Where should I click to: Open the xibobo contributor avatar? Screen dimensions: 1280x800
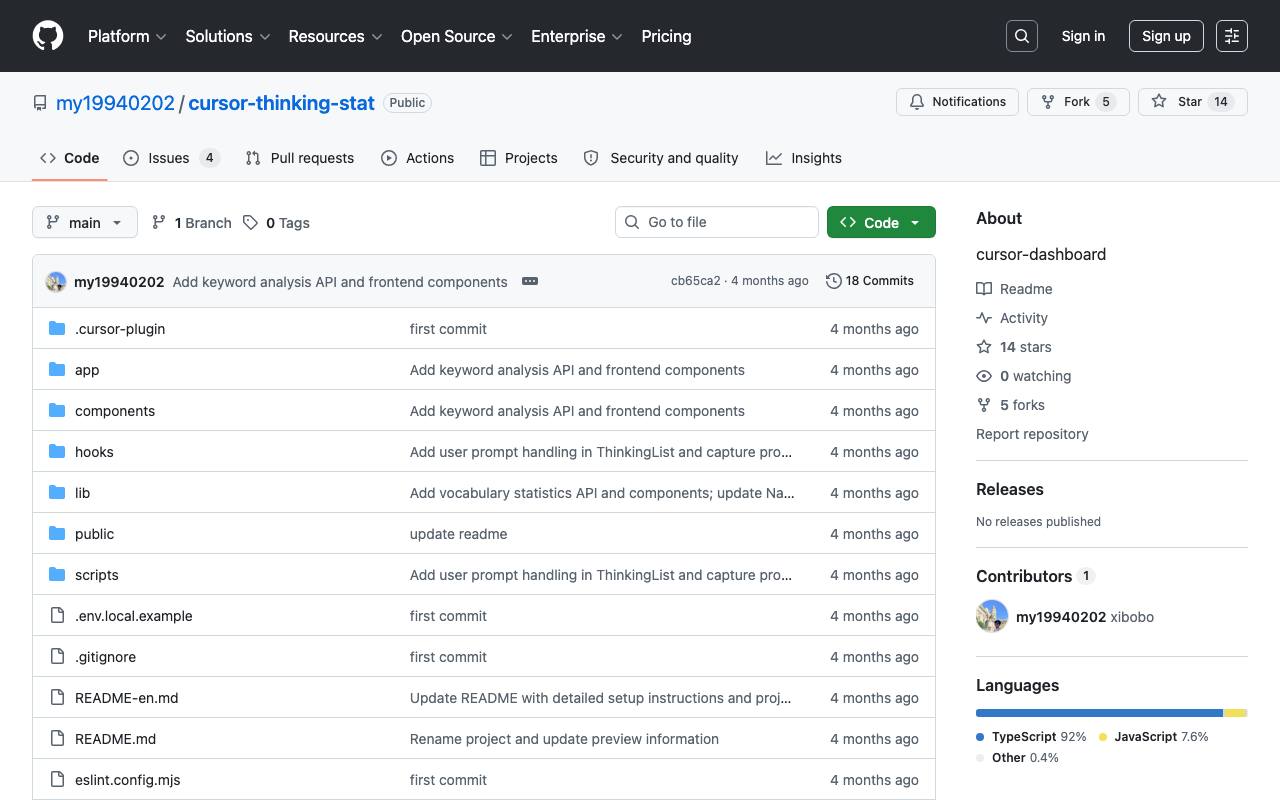point(992,616)
